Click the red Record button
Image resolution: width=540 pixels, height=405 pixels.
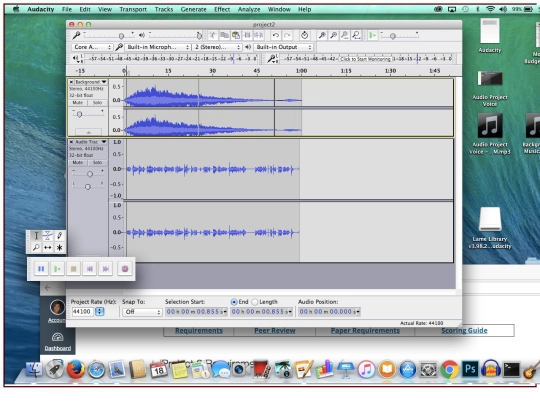(x=125, y=269)
